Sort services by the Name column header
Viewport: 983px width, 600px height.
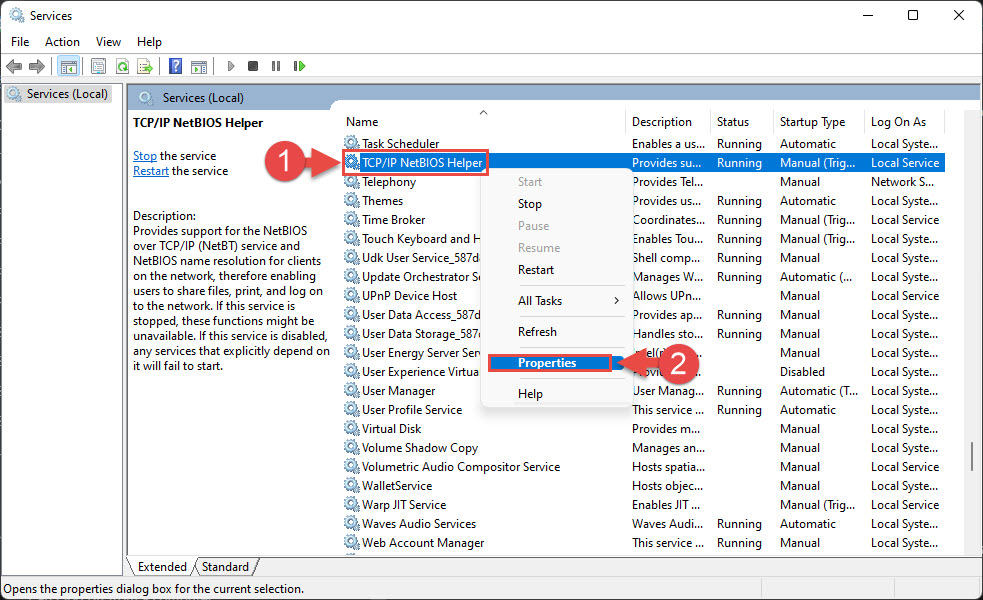pyautogui.click(x=362, y=122)
